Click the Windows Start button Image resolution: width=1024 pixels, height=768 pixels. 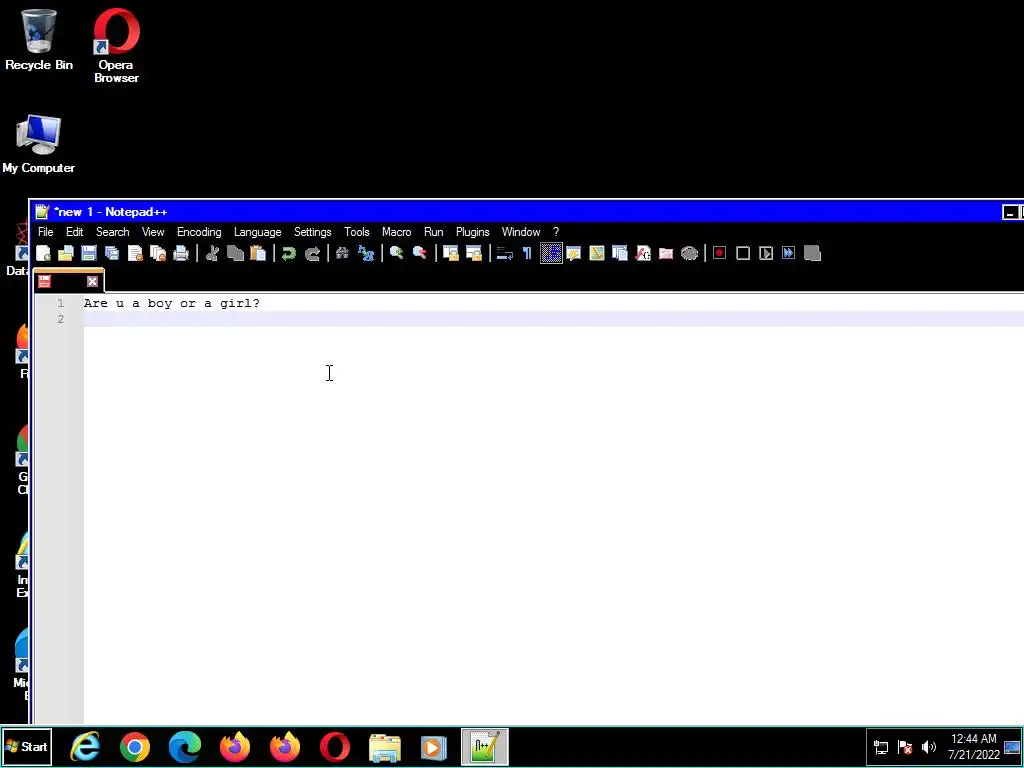(x=27, y=746)
